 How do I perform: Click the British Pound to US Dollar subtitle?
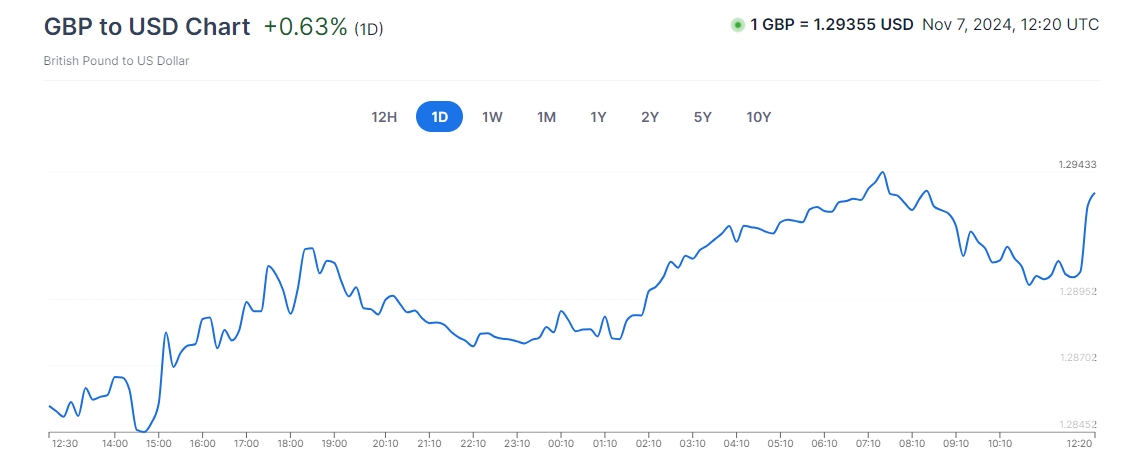click(x=116, y=61)
